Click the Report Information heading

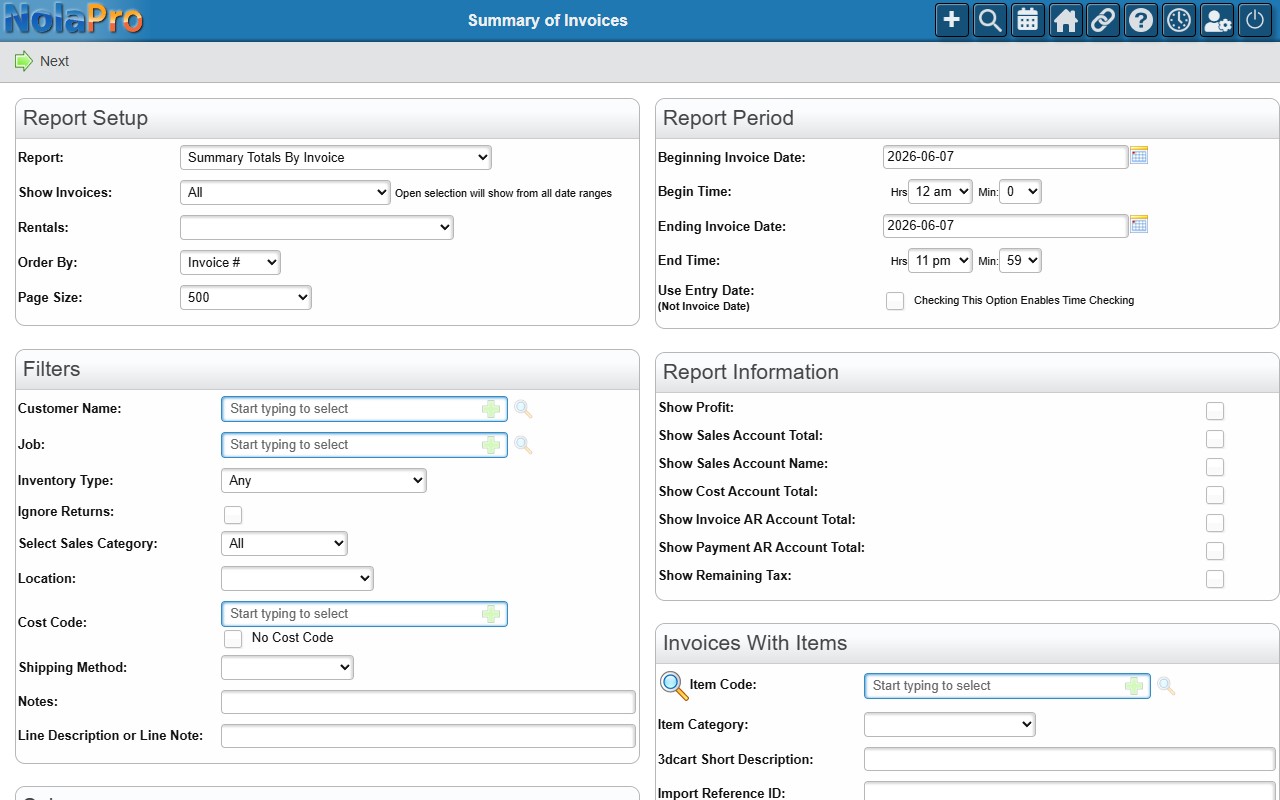click(751, 372)
